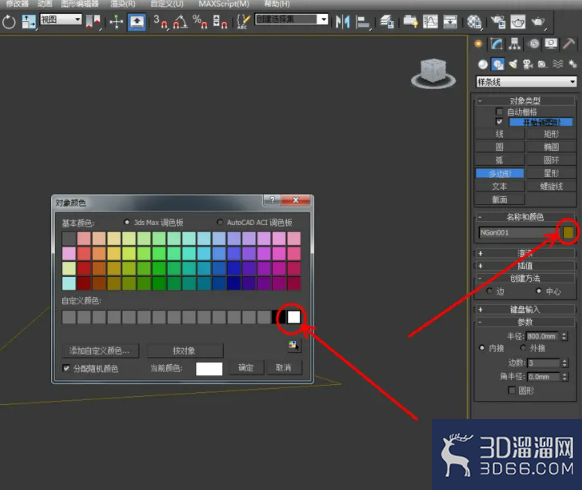Collapse the 创建方法 rollout
582x490 pixels.
(525, 278)
